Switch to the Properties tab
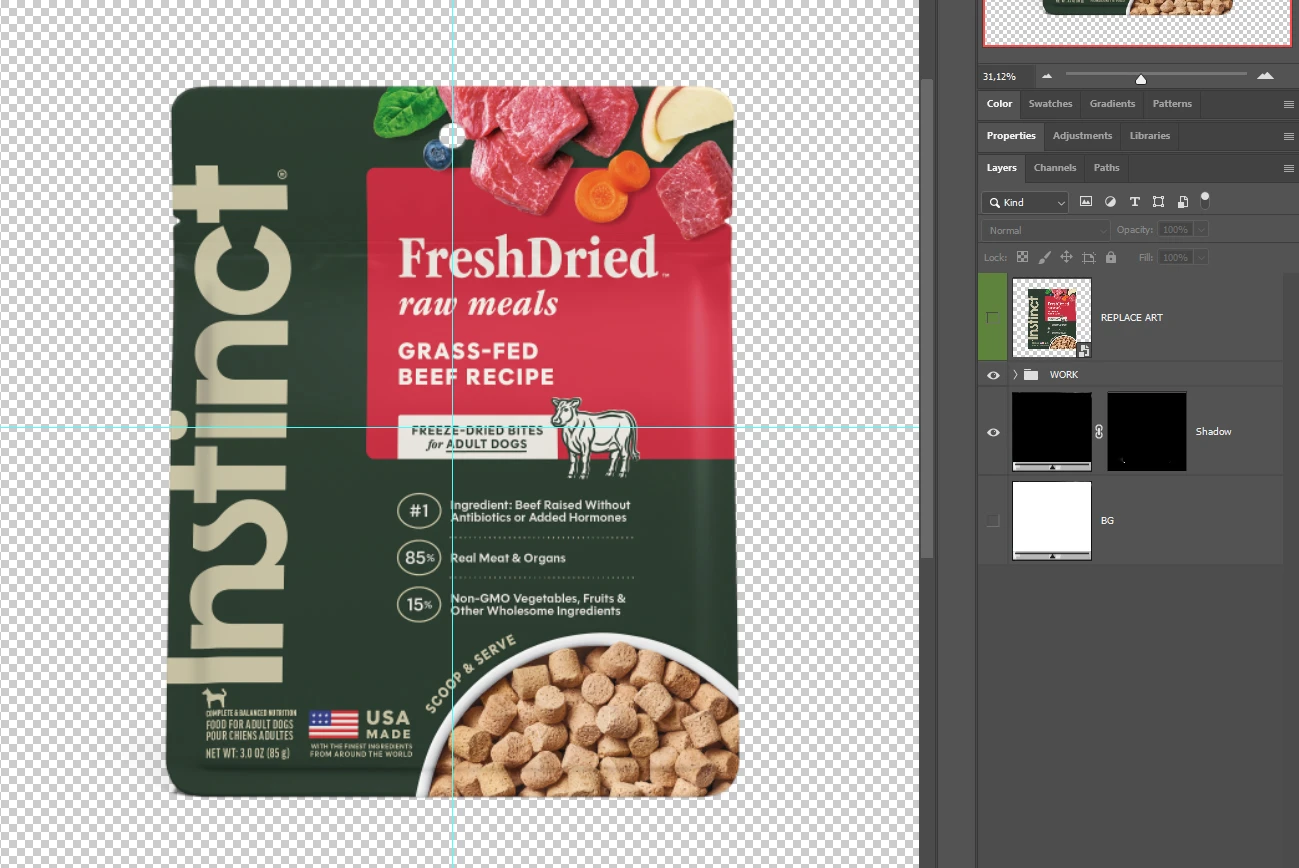 tap(1011, 136)
